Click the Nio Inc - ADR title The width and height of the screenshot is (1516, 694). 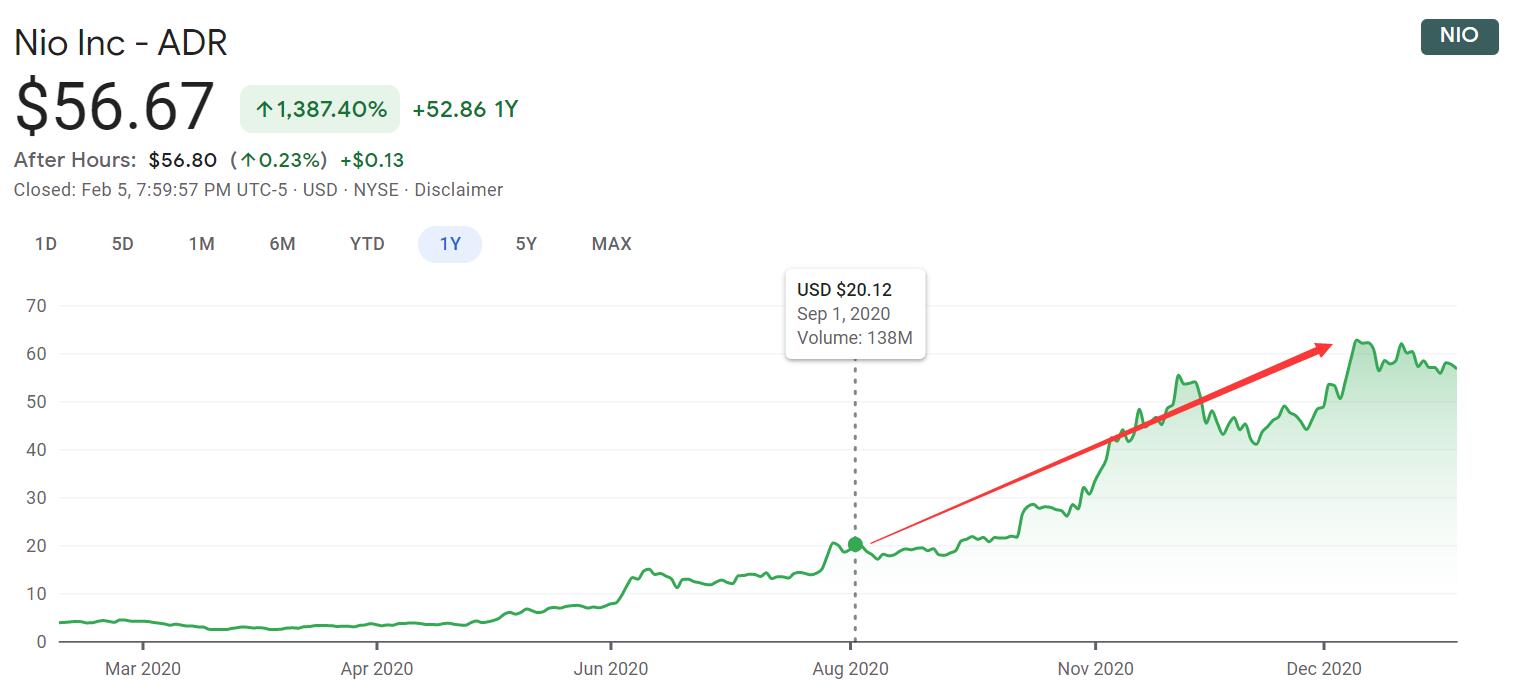(121, 43)
